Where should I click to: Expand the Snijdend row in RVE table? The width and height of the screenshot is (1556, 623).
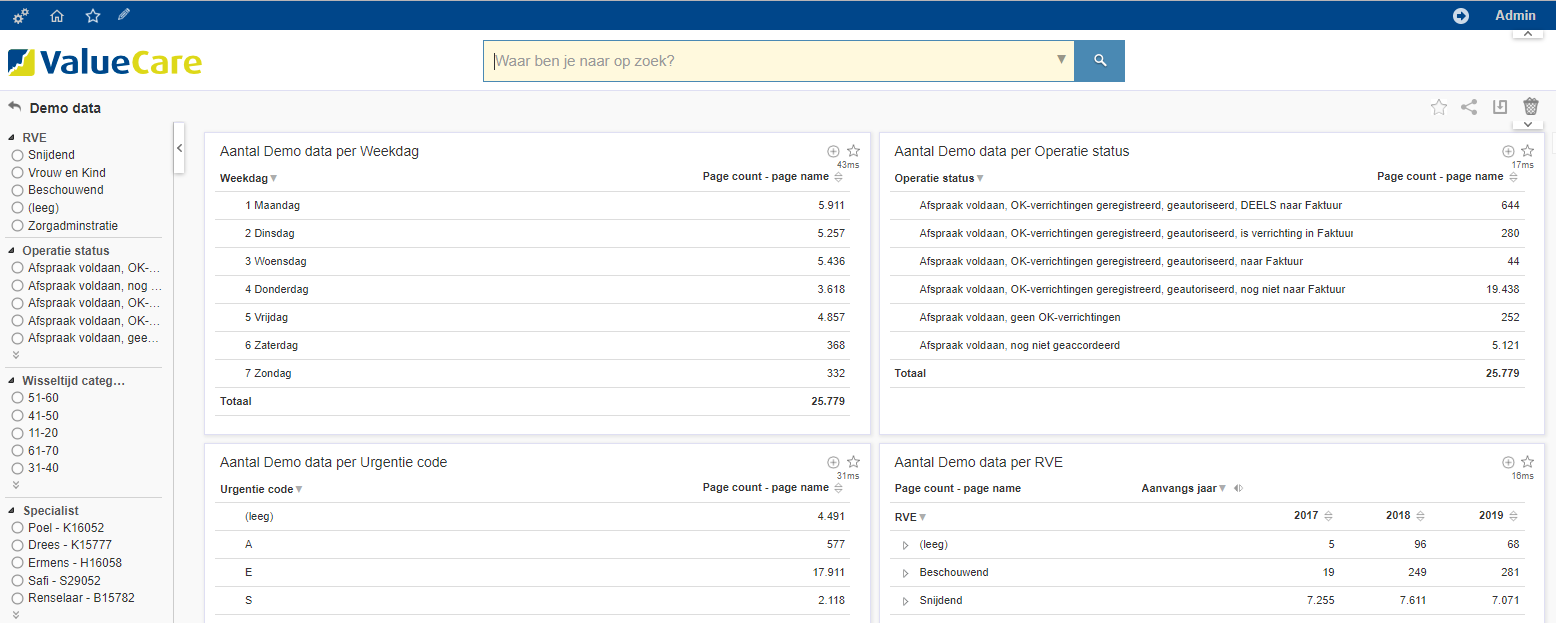[905, 601]
